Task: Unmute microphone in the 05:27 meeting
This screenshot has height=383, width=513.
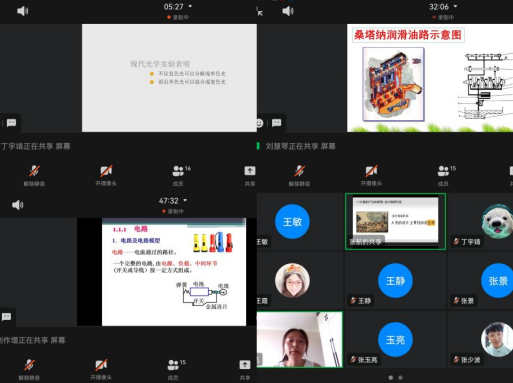Action: 34,176
